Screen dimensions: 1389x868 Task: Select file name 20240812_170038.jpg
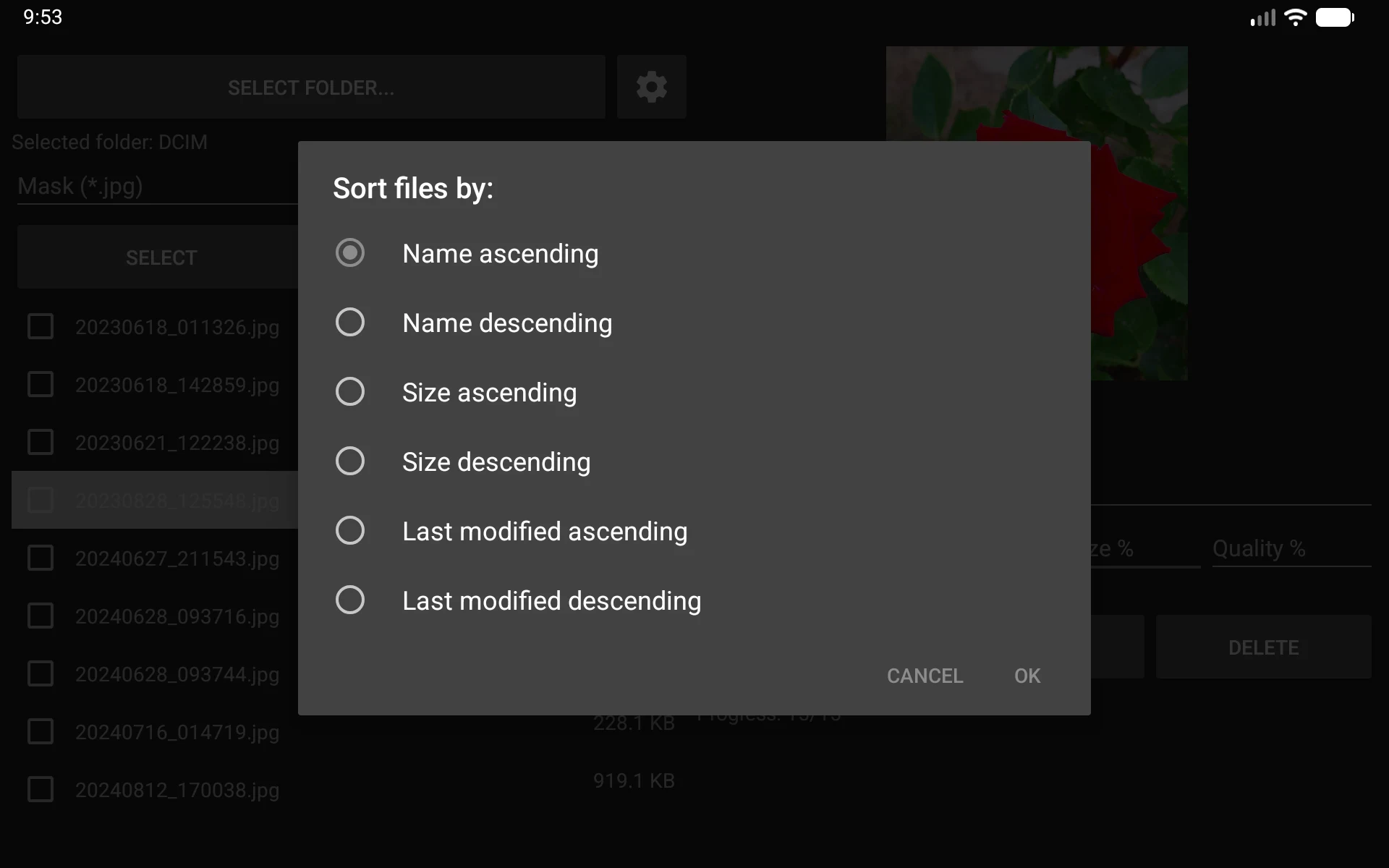pyautogui.click(x=177, y=790)
